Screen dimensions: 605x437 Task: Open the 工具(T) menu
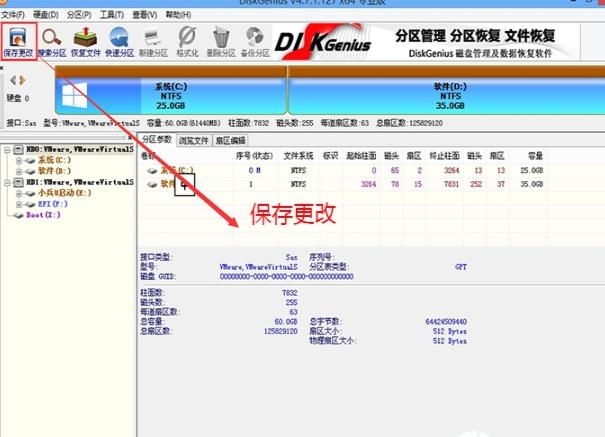click(112, 15)
